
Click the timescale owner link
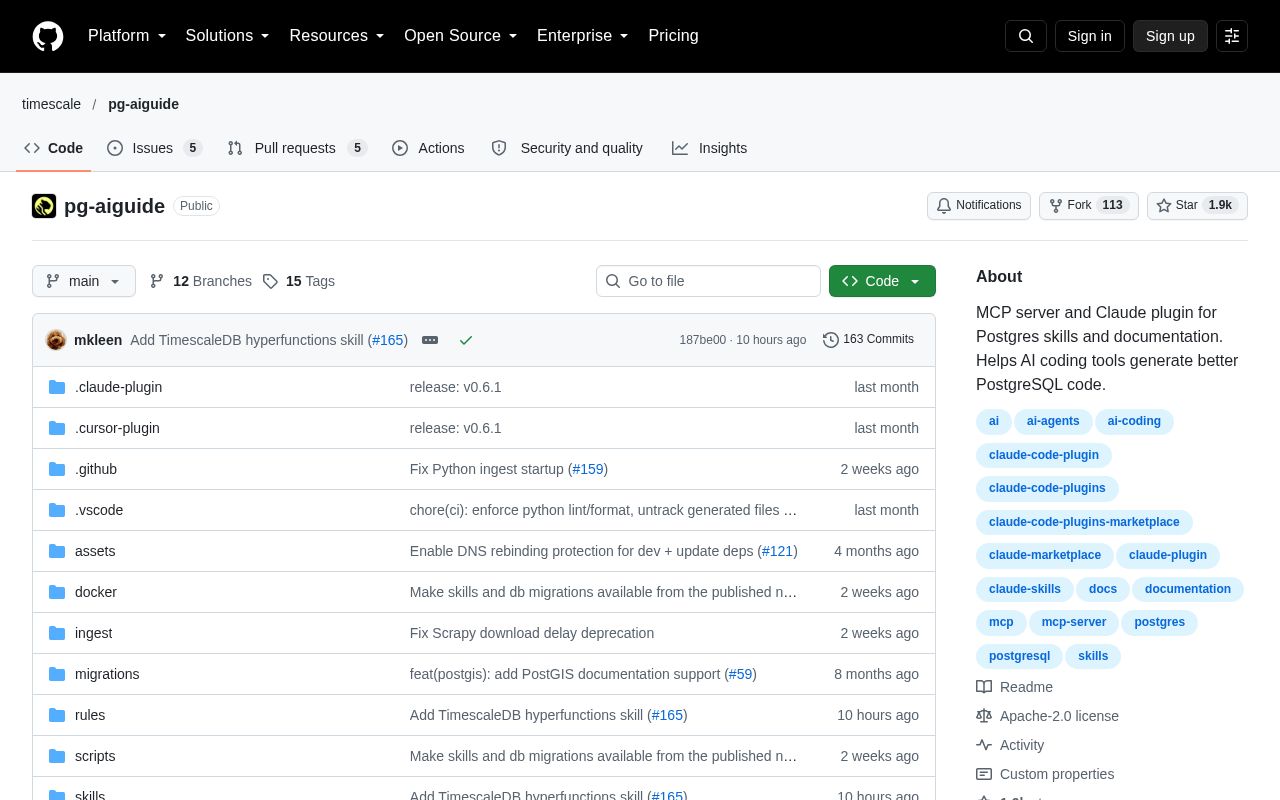[x=51, y=104]
